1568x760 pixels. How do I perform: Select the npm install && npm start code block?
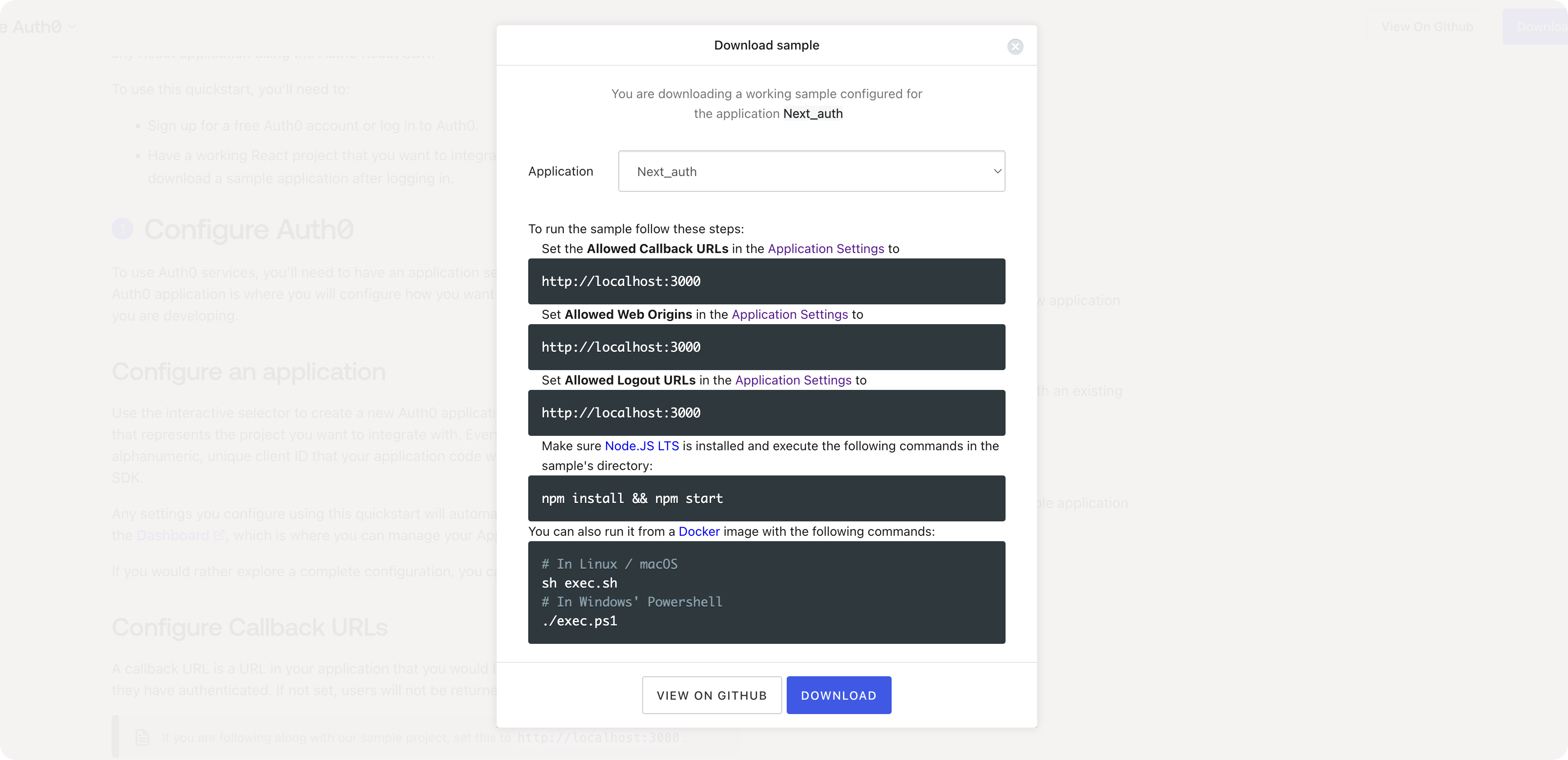click(766, 498)
